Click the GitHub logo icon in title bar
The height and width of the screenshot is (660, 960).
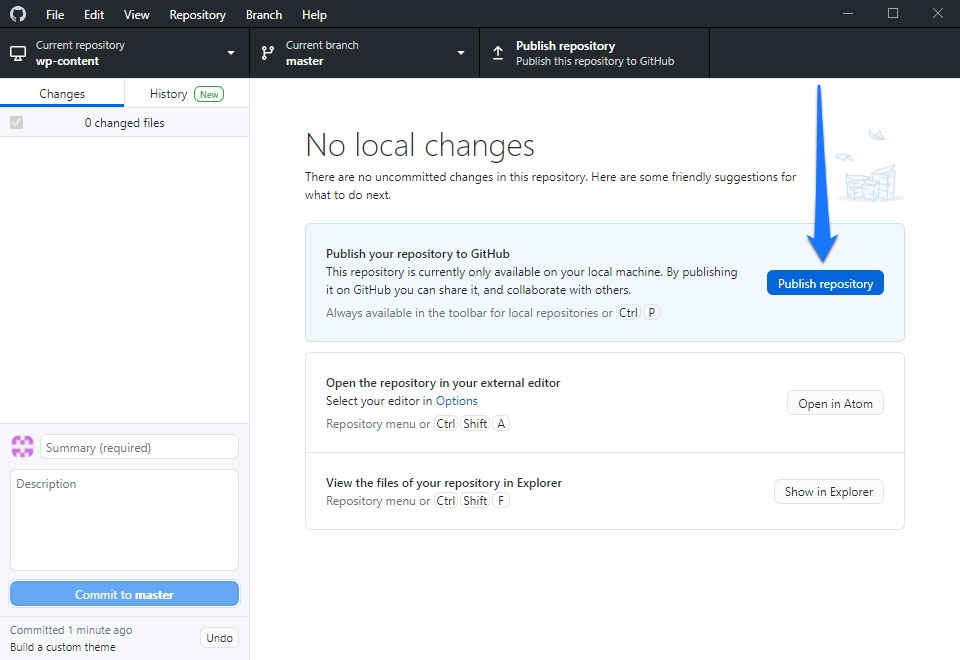point(18,14)
